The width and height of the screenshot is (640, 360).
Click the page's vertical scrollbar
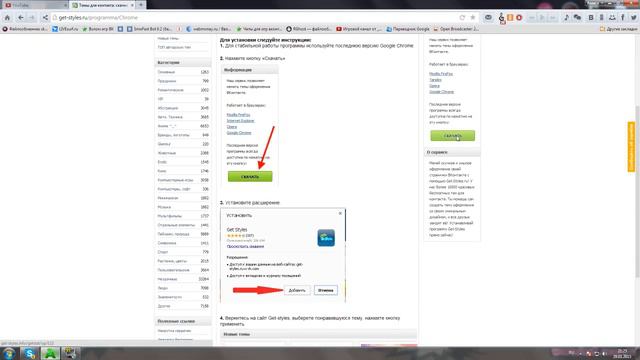point(637,192)
